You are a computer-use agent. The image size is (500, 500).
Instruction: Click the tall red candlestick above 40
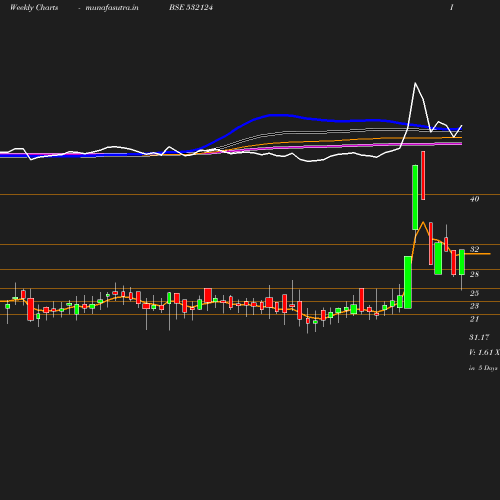(423, 175)
